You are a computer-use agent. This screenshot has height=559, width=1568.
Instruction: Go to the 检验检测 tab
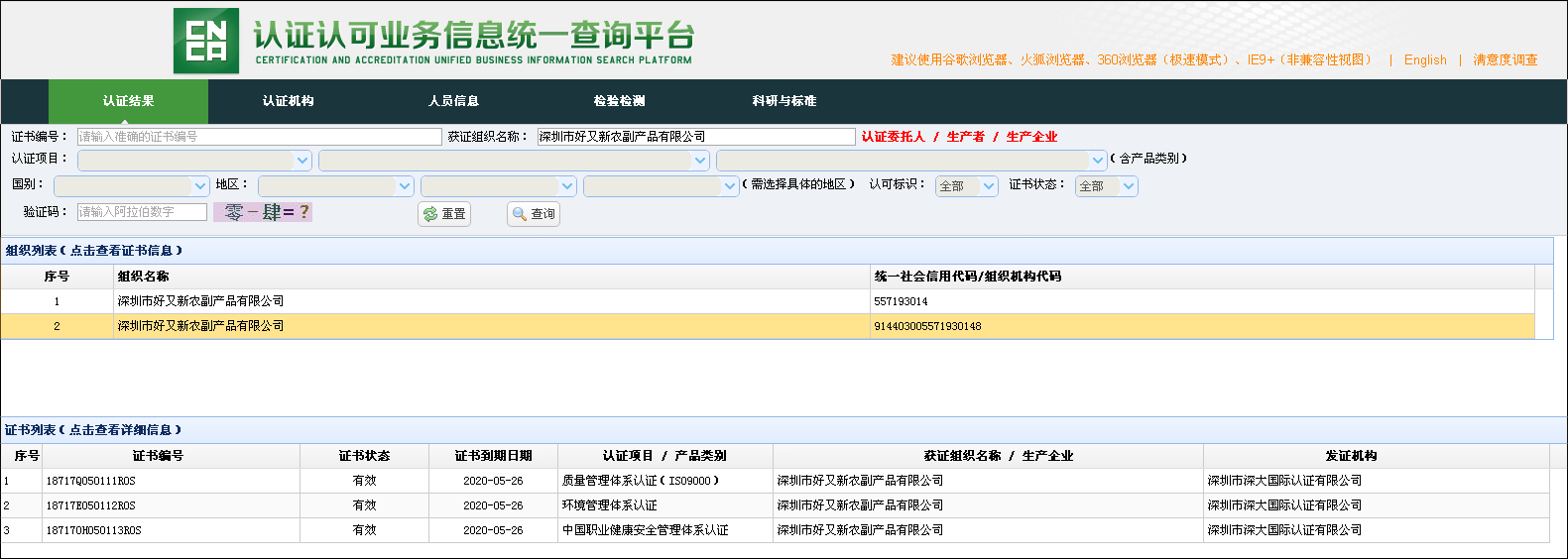[619, 101]
